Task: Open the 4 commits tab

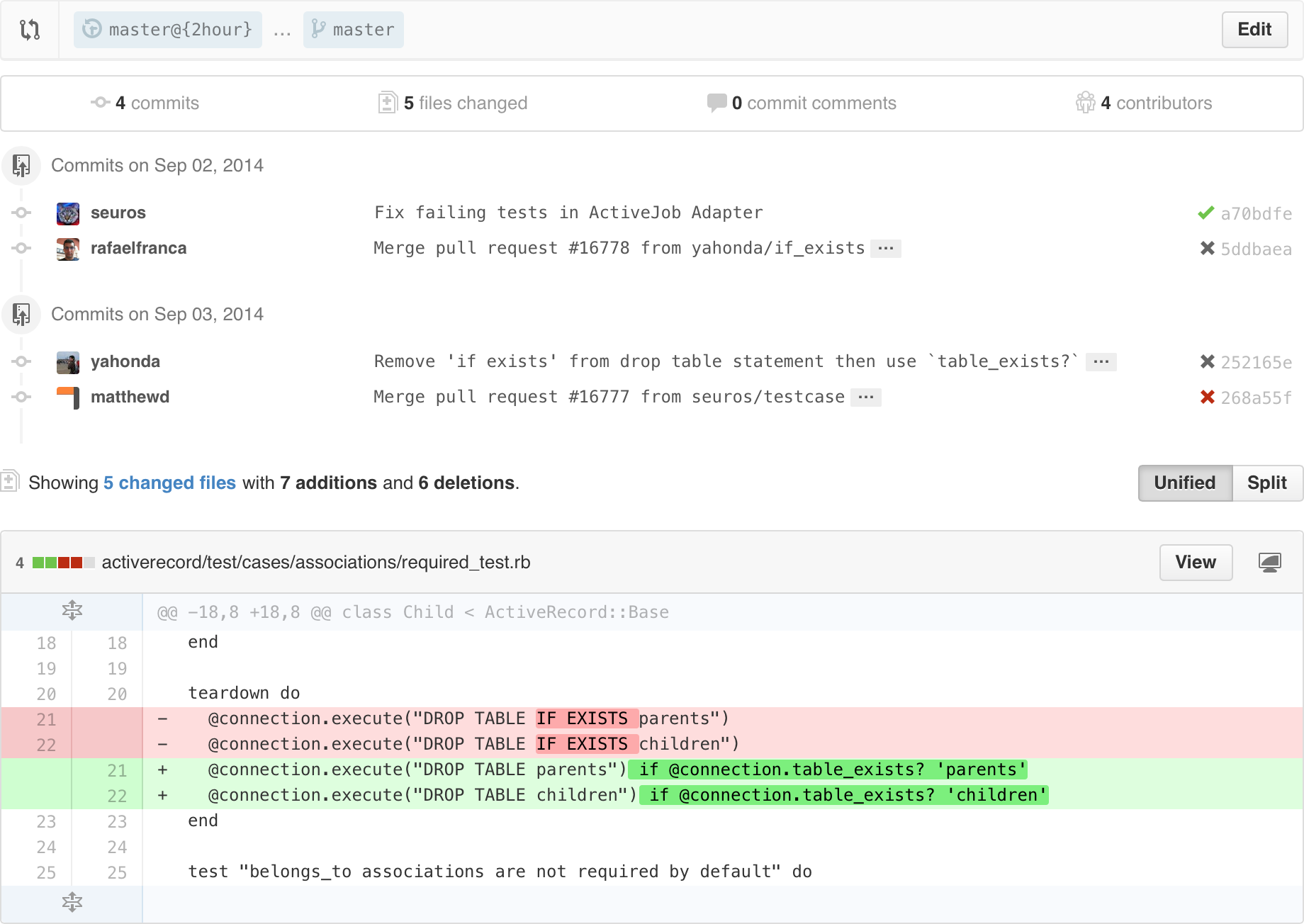Action: coord(145,103)
